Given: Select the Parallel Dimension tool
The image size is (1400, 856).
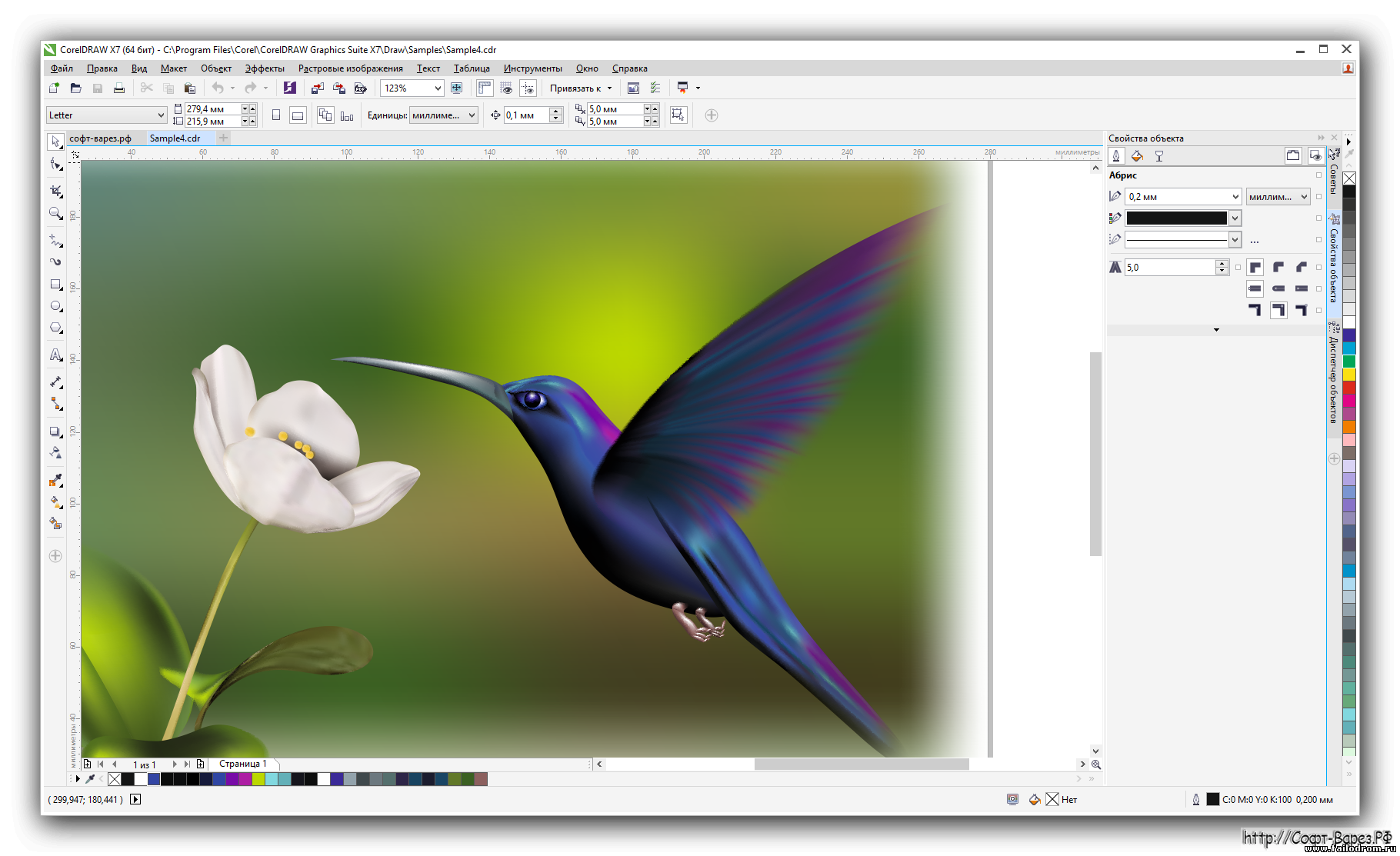Looking at the screenshot, I should (55, 382).
